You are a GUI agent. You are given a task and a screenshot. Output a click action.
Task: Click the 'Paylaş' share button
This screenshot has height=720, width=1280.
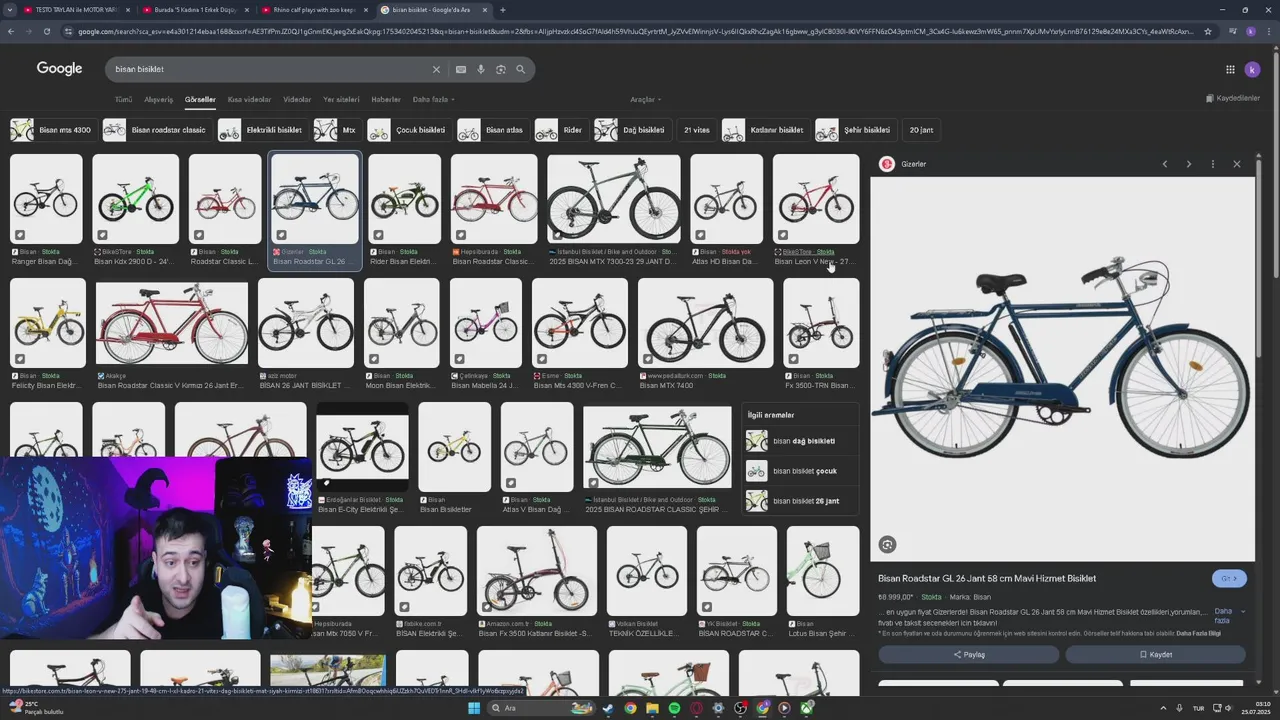968,654
